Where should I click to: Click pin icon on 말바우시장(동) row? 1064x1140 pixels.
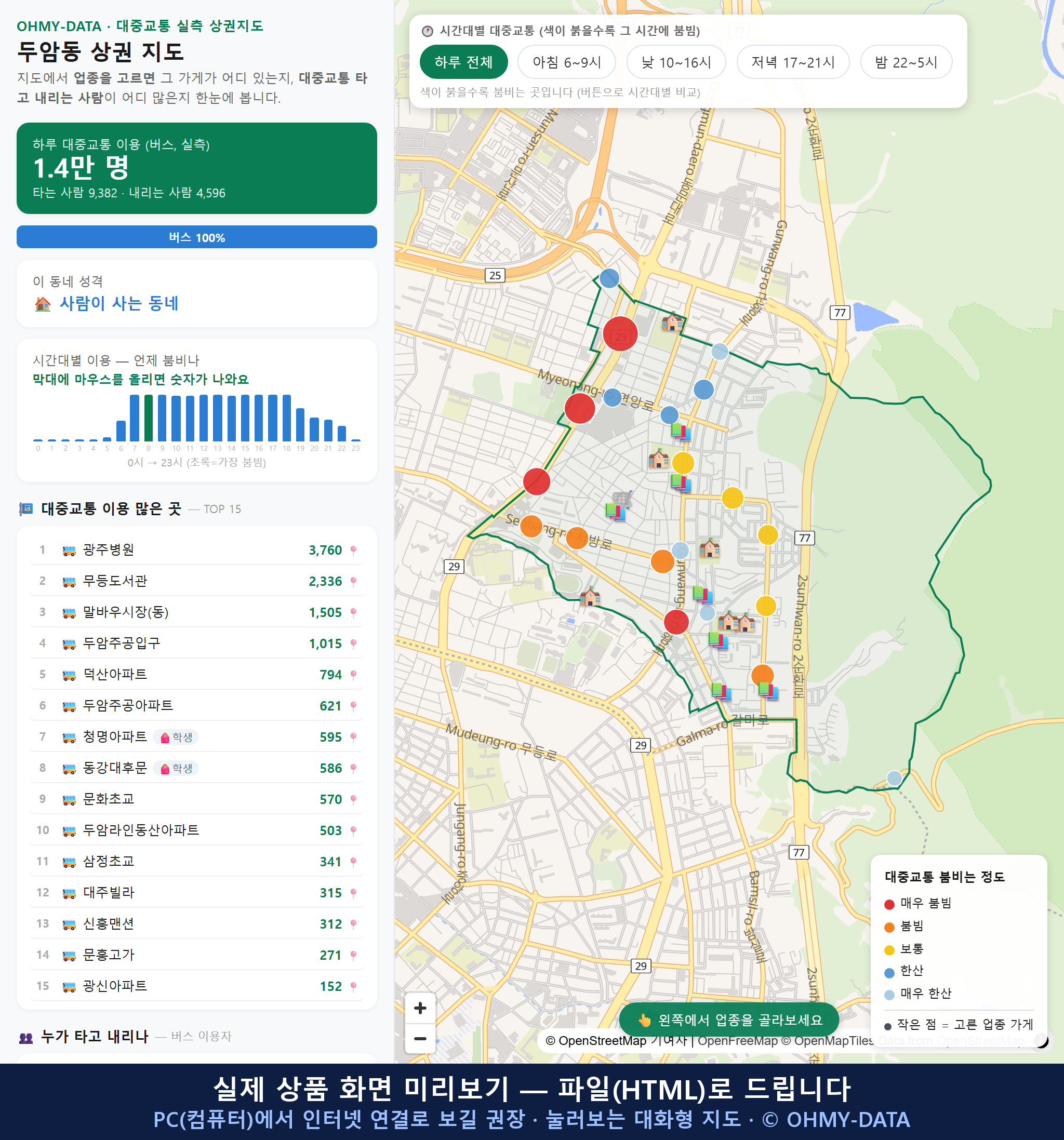coord(353,613)
